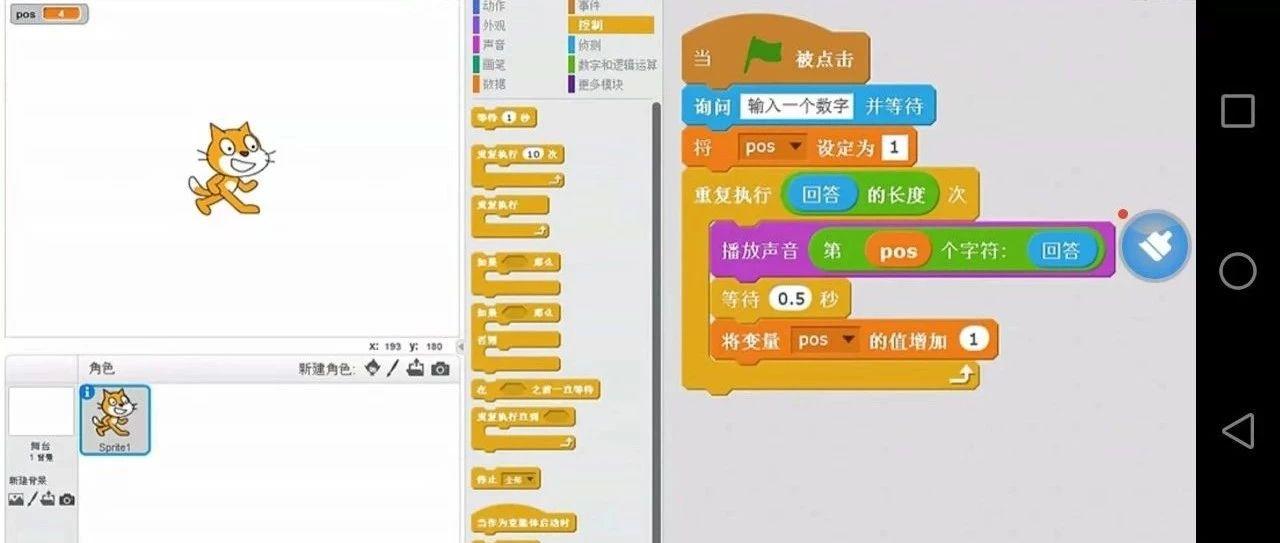Image resolution: width=1280 pixels, height=543 pixels.
Task: Click the palette 如果 那么 block without 否则
Action: click(516, 273)
